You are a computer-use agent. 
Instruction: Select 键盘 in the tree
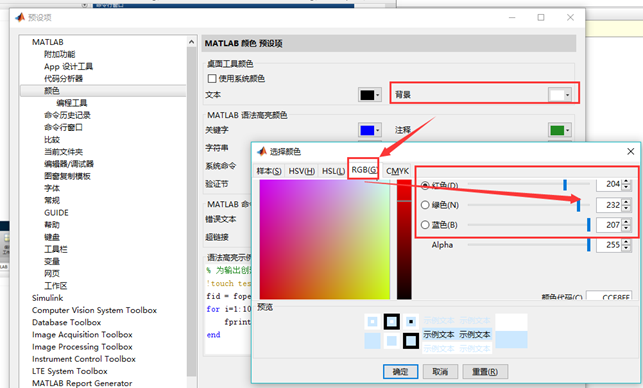[x=52, y=237]
